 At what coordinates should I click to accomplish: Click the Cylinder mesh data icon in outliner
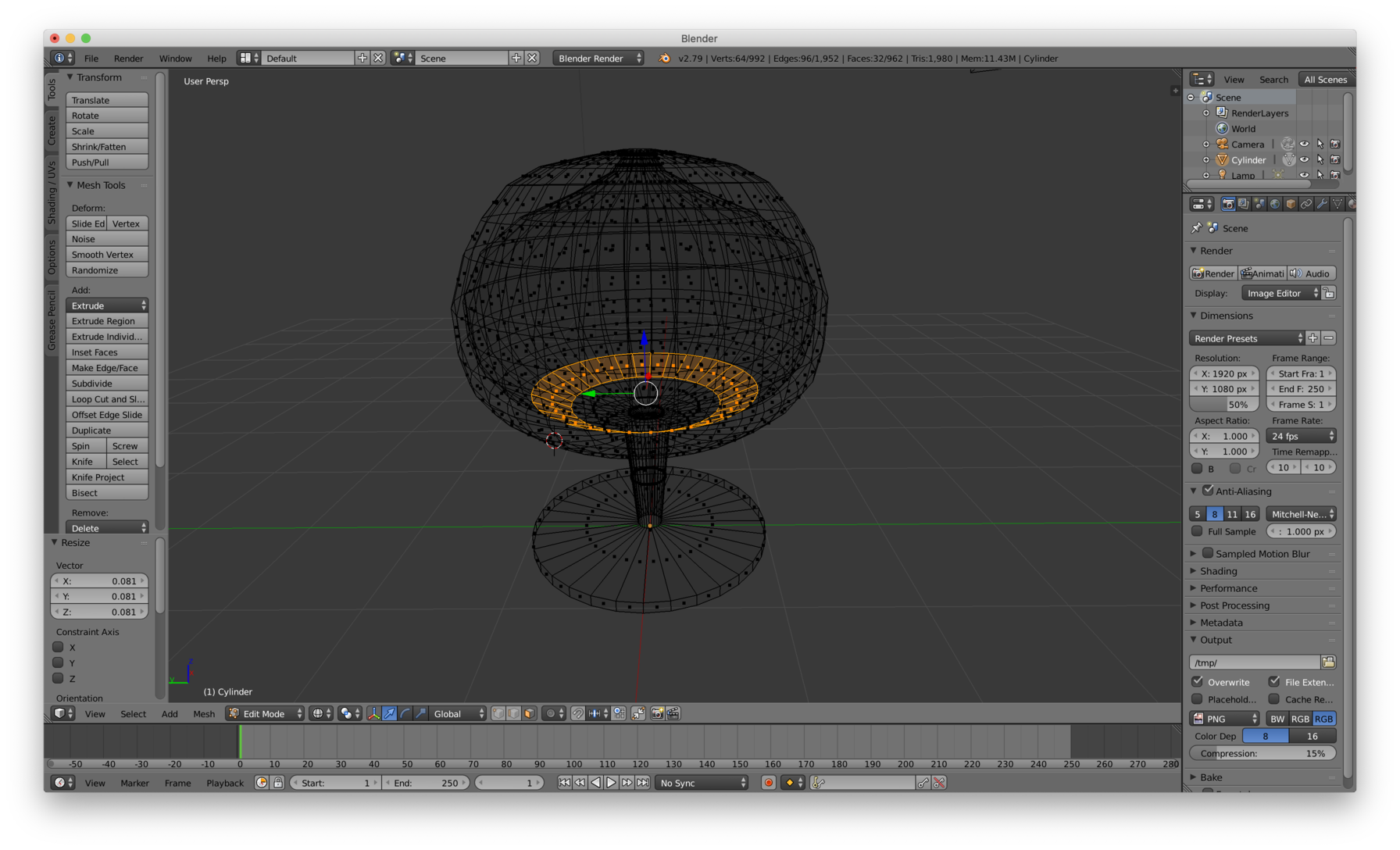point(1288,160)
